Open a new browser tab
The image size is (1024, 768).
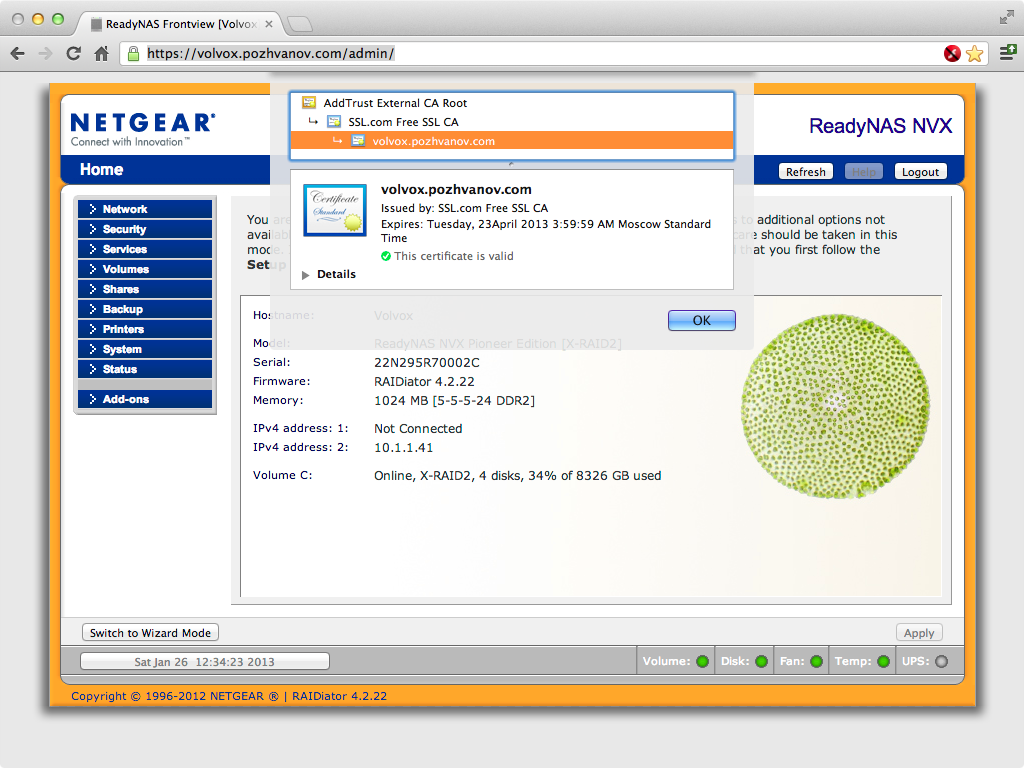pyautogui.click(x=300, y=24)
